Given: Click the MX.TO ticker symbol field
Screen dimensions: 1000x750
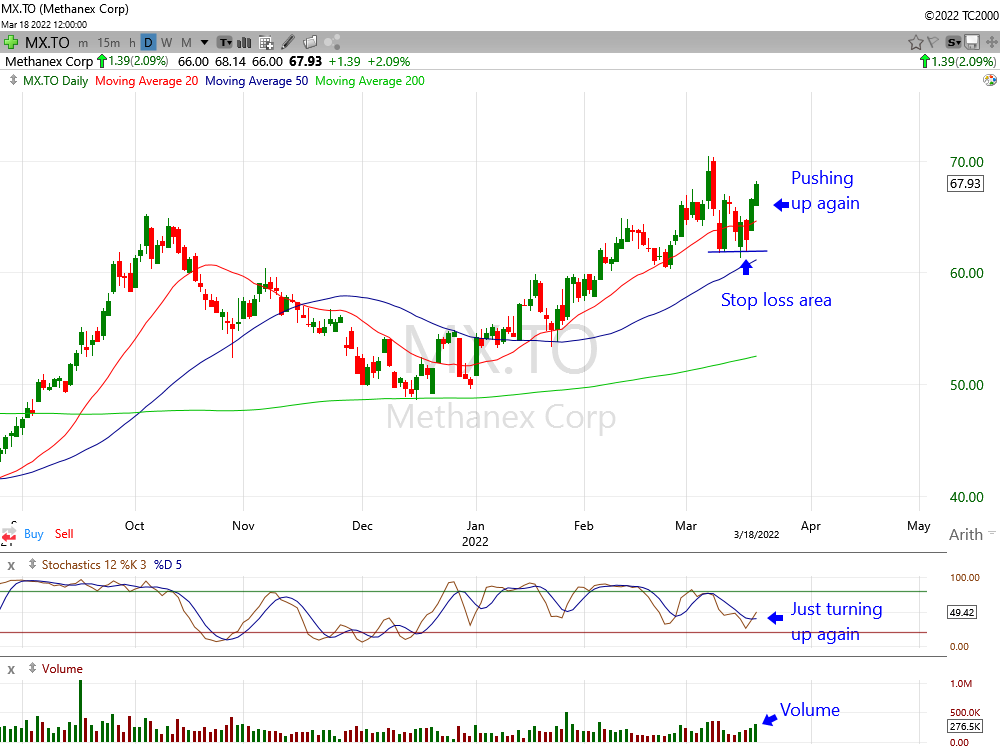Looking at the screenshot, I should pos(47,43).
